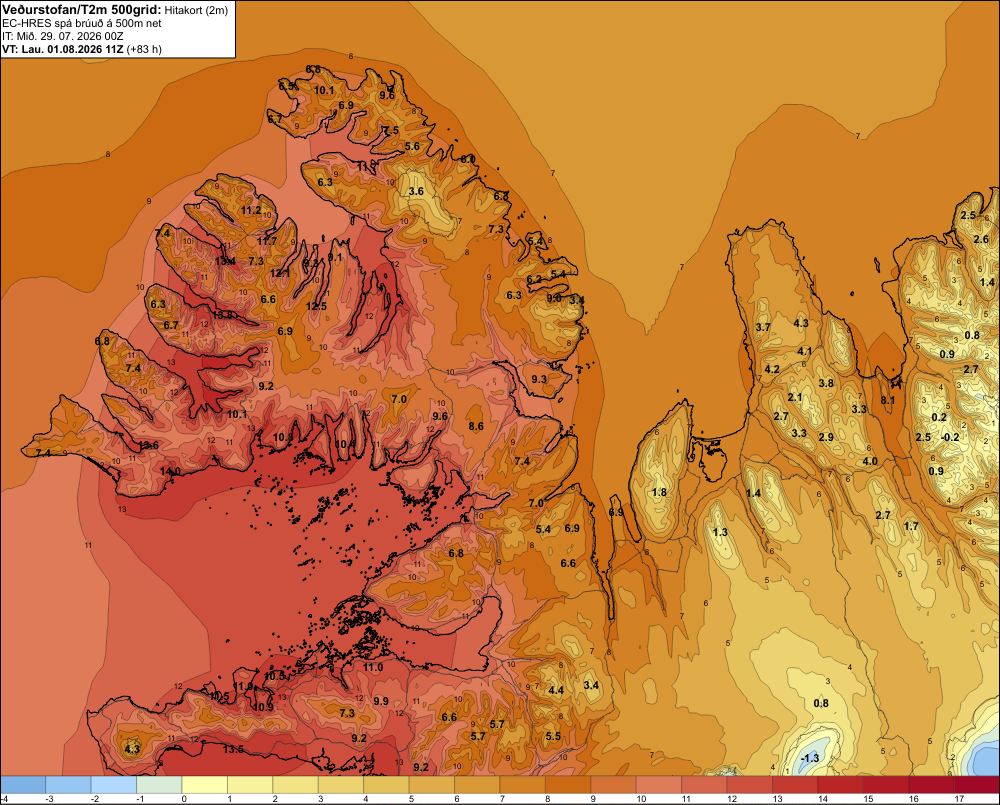Click the light blue -2 to -1 legend swatch
Image resolution: width=1000 pixels, height=805 pixels.
click(x=114, y=785)
